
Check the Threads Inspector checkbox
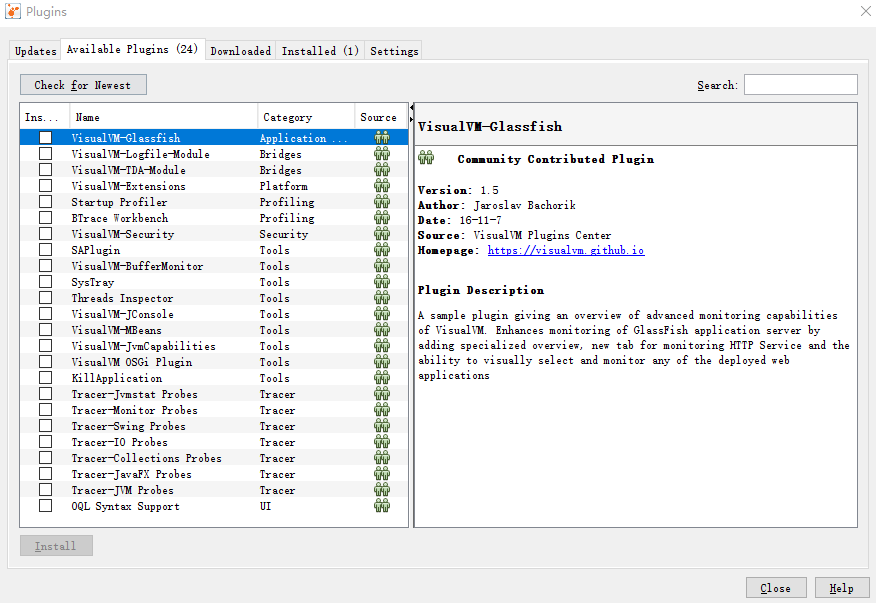pos(45,298)
